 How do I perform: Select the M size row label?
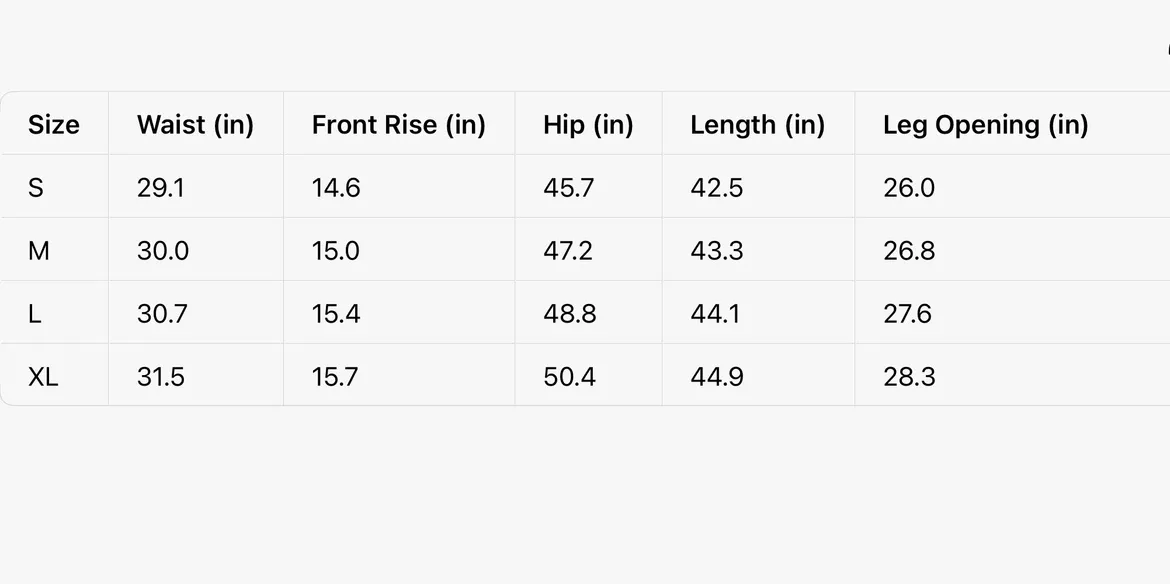(39, 251)
